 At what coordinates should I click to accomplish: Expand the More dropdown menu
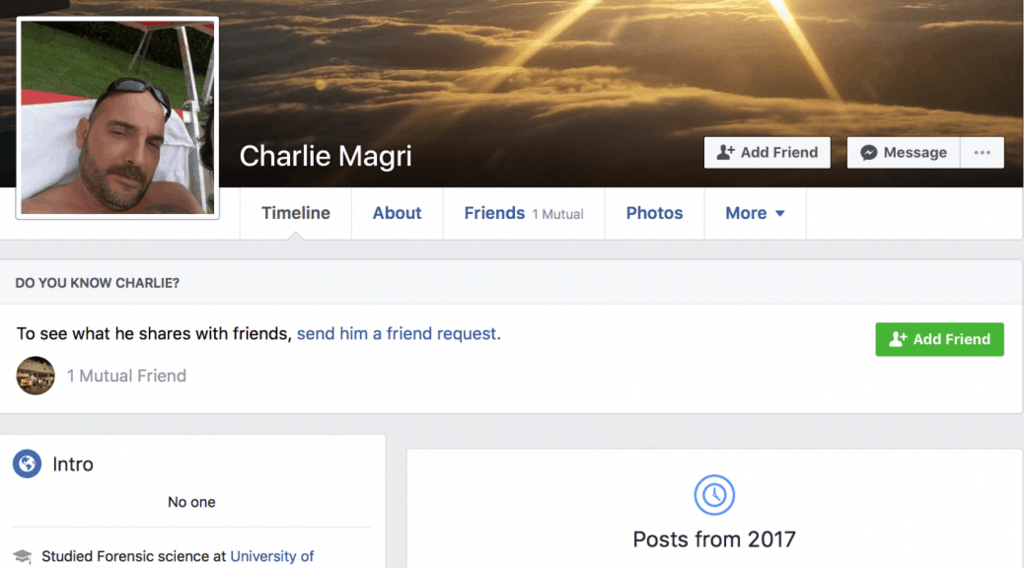tap(755, 213)
